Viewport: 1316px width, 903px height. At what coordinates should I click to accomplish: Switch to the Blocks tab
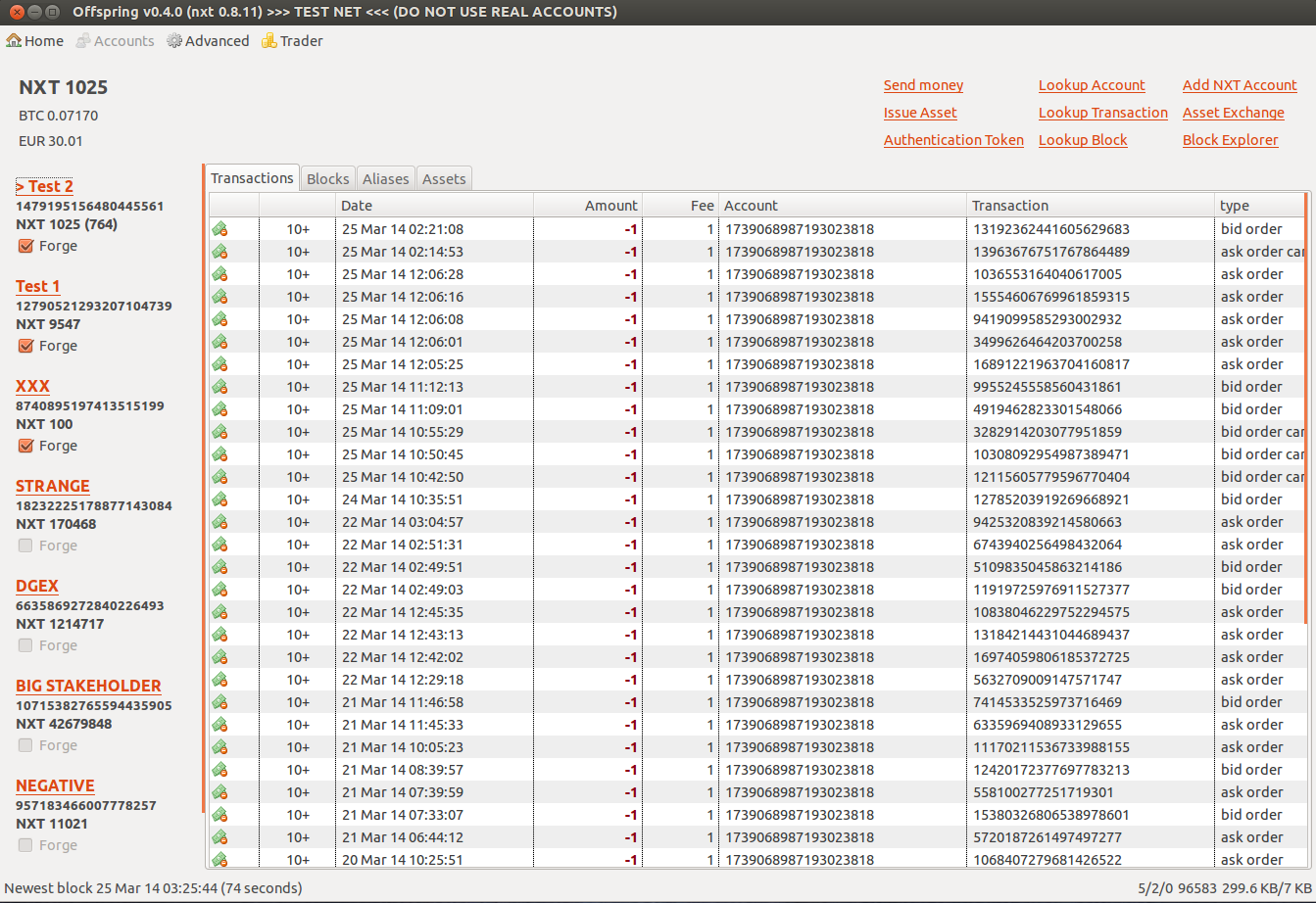coord(327,179)
